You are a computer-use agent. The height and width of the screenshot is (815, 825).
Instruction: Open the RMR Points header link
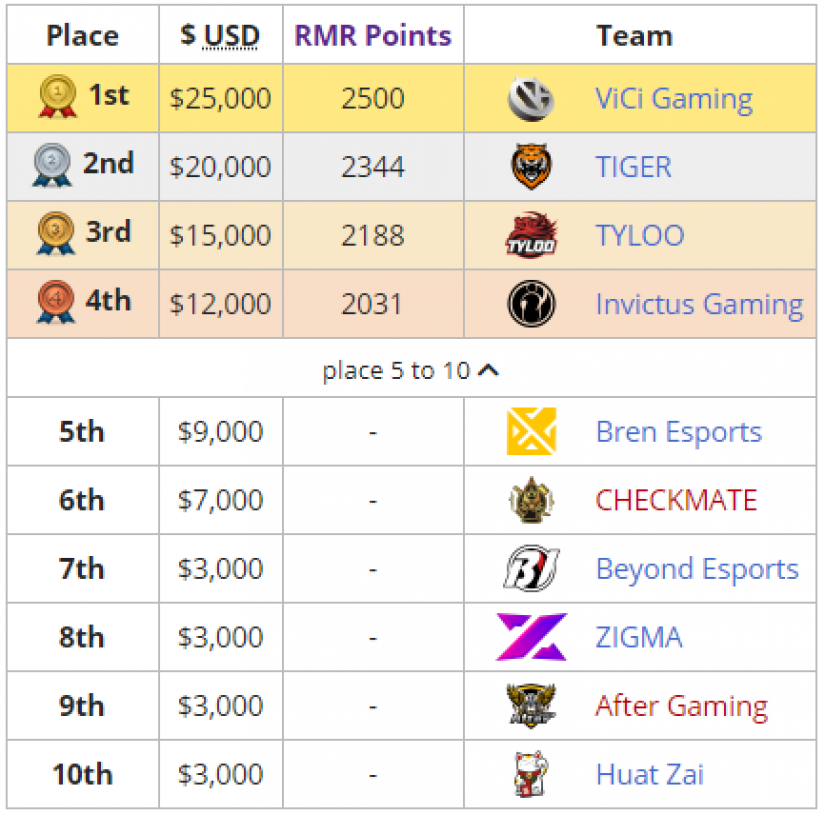click(373, 36)
